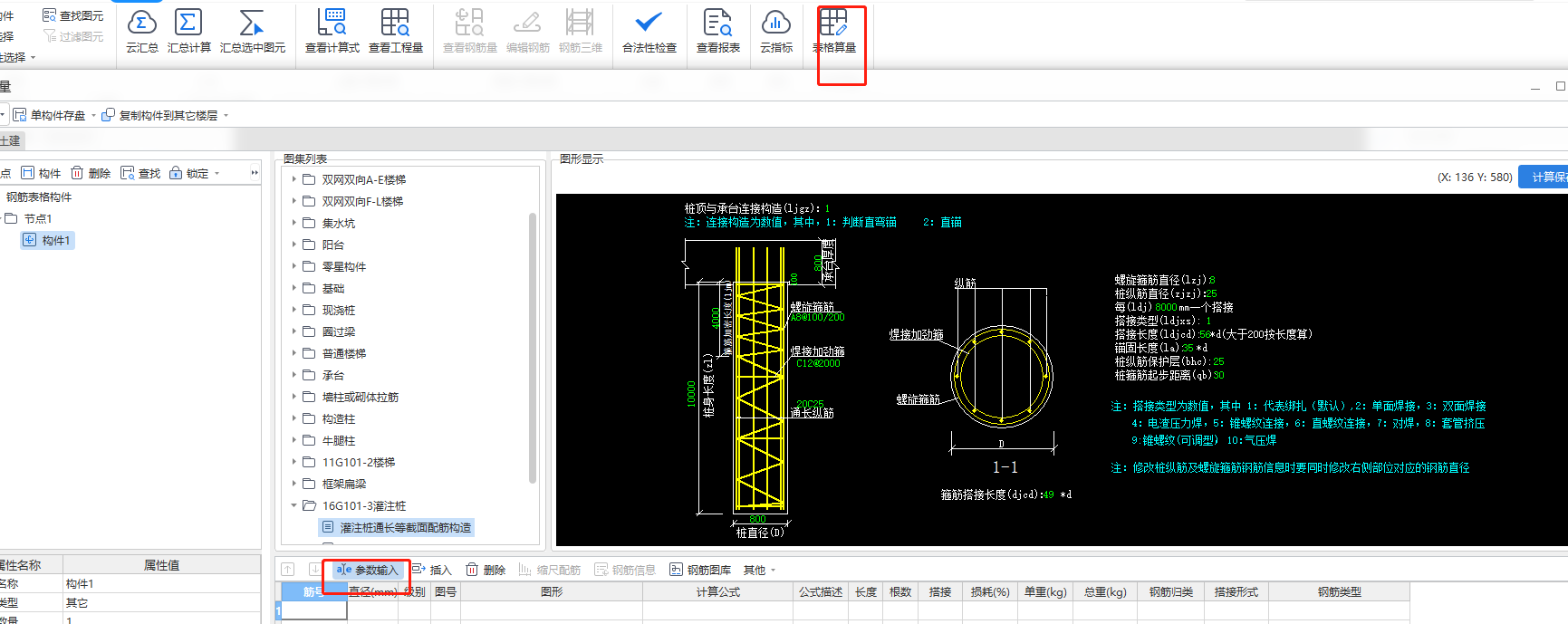Select 节点1 tree node

click(38, 218)
